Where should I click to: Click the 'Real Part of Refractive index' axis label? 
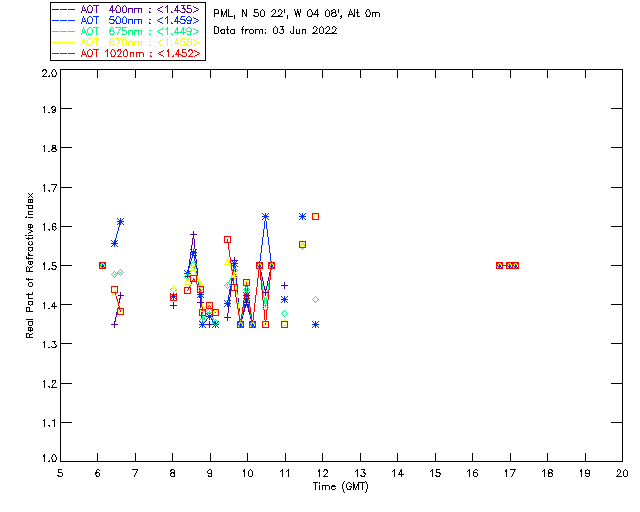[29, 265]
